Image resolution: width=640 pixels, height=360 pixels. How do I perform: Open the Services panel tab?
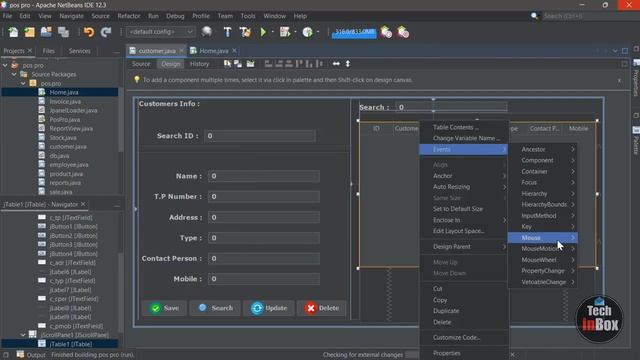point(80,51)
